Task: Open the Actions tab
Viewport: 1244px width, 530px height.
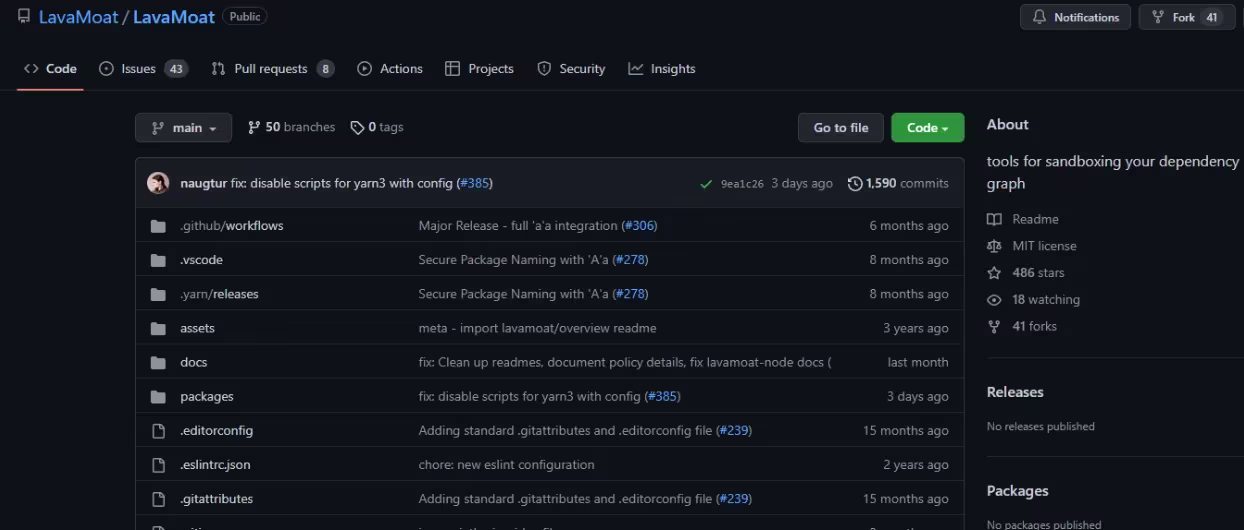Action: click(x=390, y=69)
